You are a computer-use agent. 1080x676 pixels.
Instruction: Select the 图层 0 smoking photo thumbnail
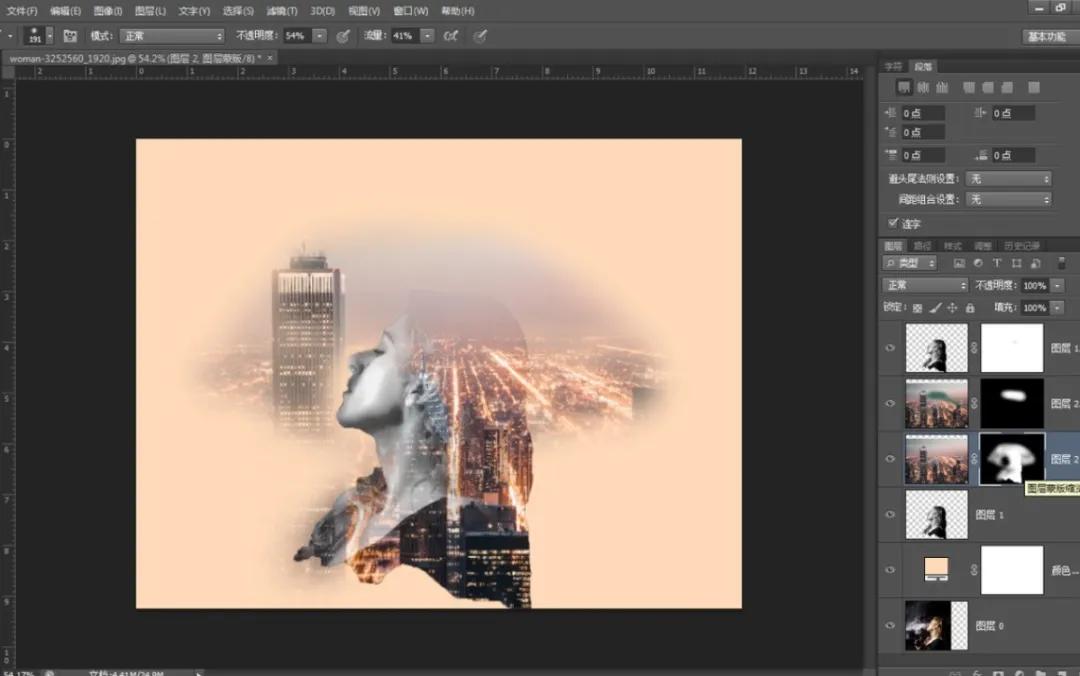pyautogui.click(x=936, y=626)
